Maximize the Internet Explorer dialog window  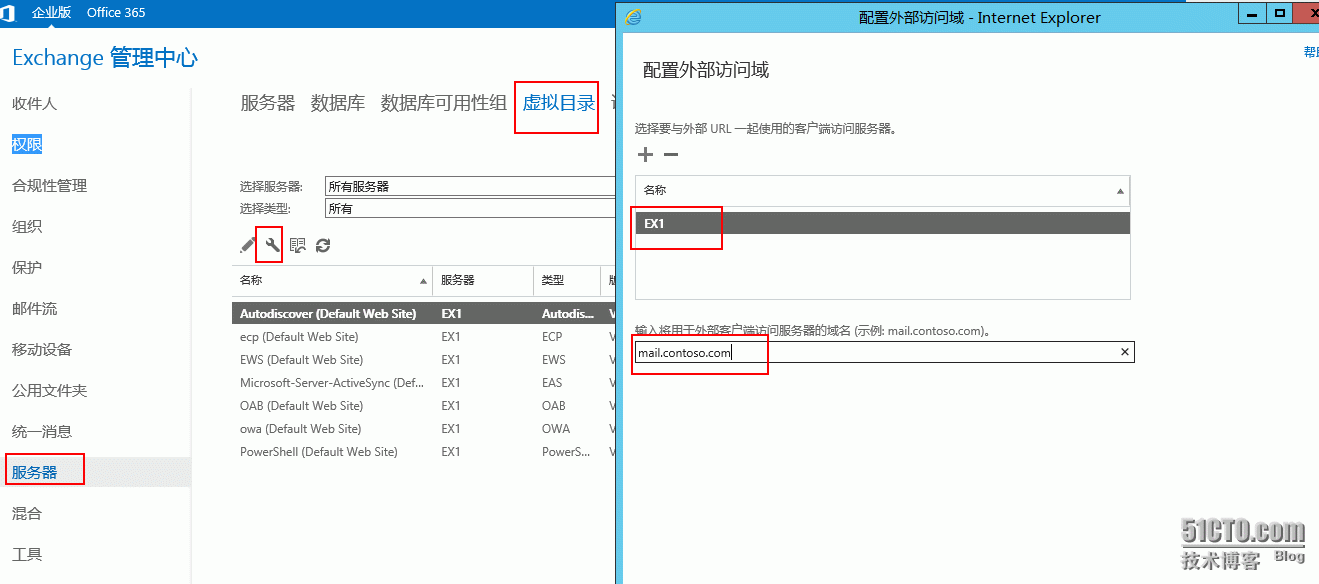1279,13
